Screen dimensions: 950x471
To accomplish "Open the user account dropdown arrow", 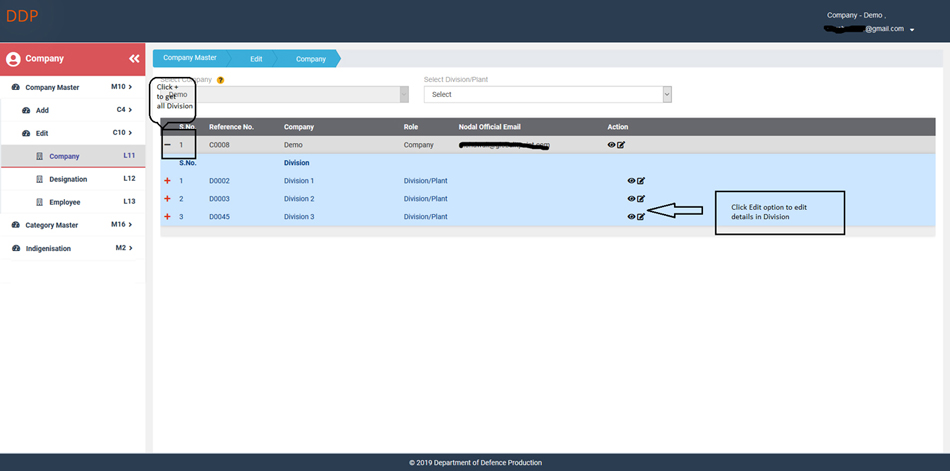I will [912, 30].
